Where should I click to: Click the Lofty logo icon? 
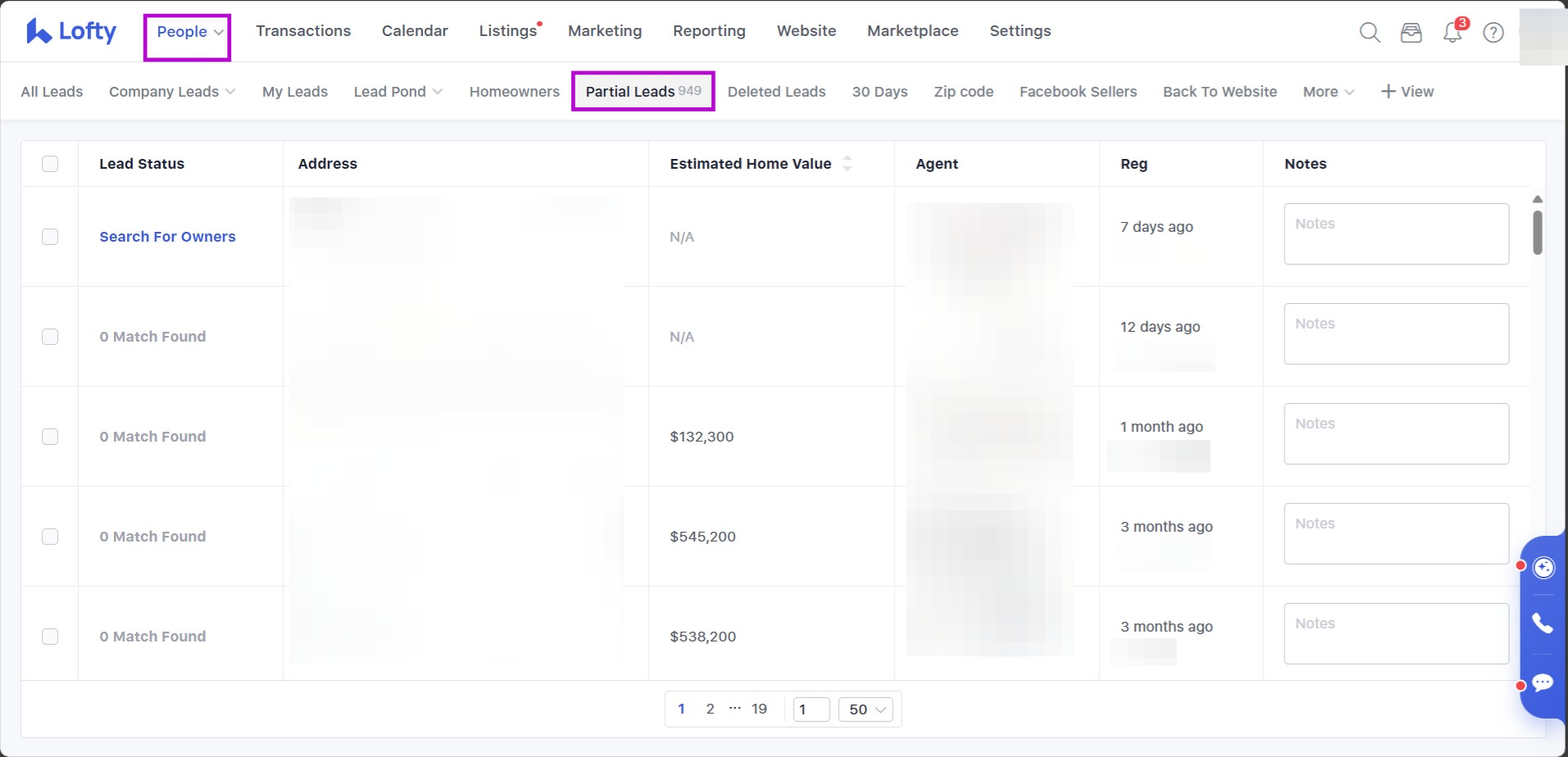[39, 31]
